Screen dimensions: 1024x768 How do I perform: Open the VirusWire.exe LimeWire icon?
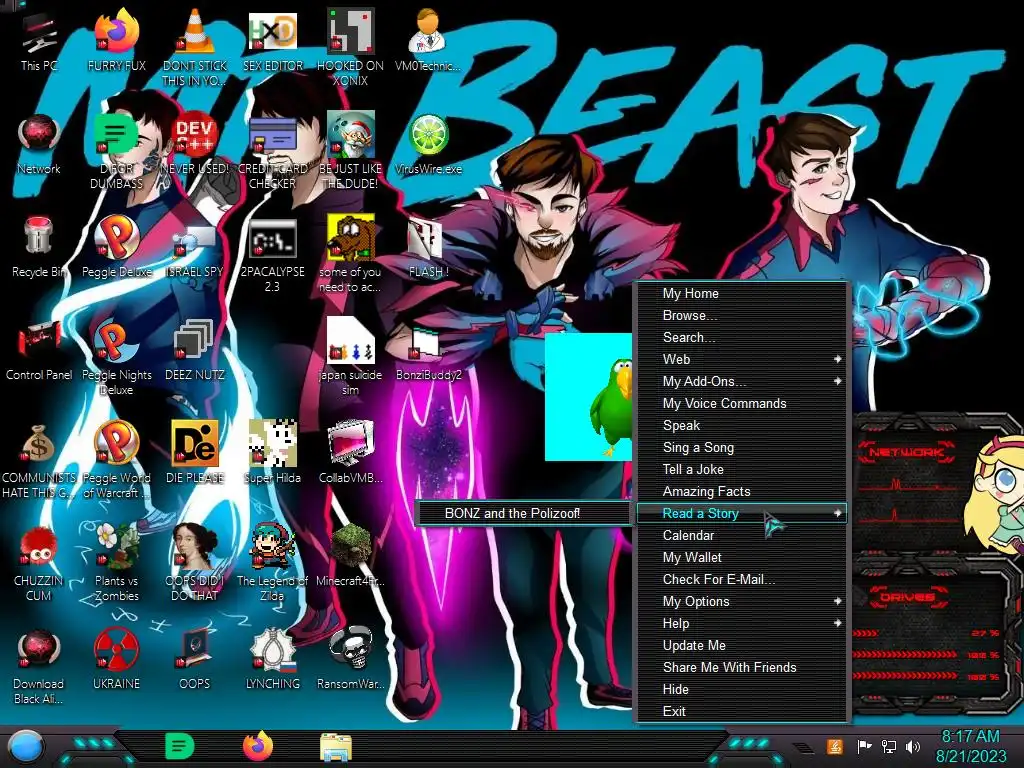point(428,145)
